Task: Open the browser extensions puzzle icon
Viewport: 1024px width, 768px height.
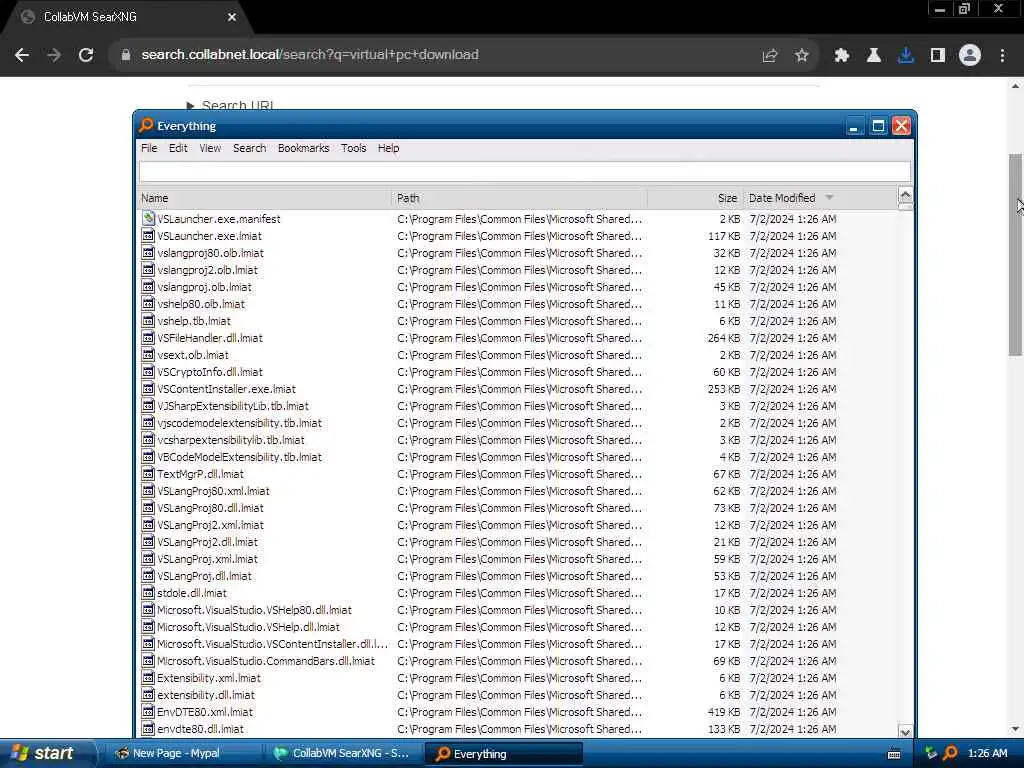Action: click(x=842, y=56)
